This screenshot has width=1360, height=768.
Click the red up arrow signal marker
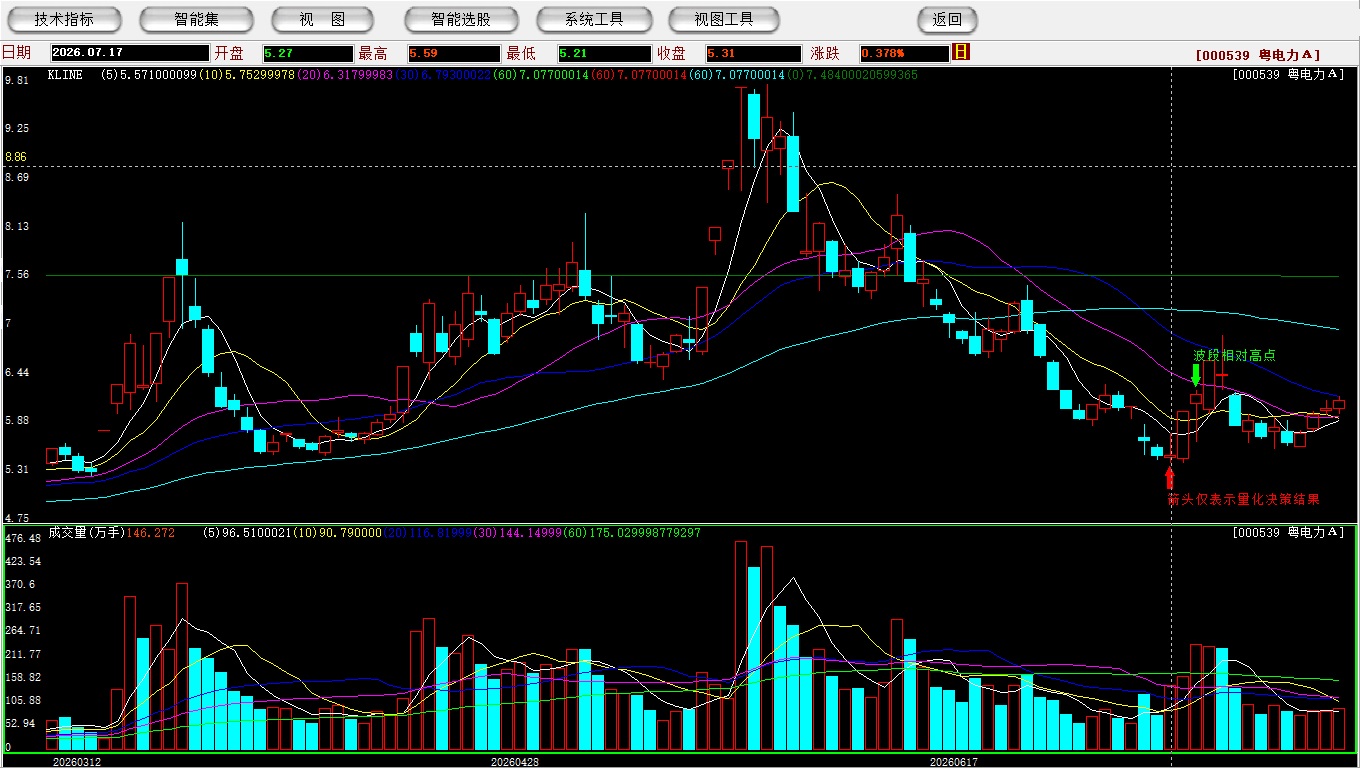coord(1170,478)
